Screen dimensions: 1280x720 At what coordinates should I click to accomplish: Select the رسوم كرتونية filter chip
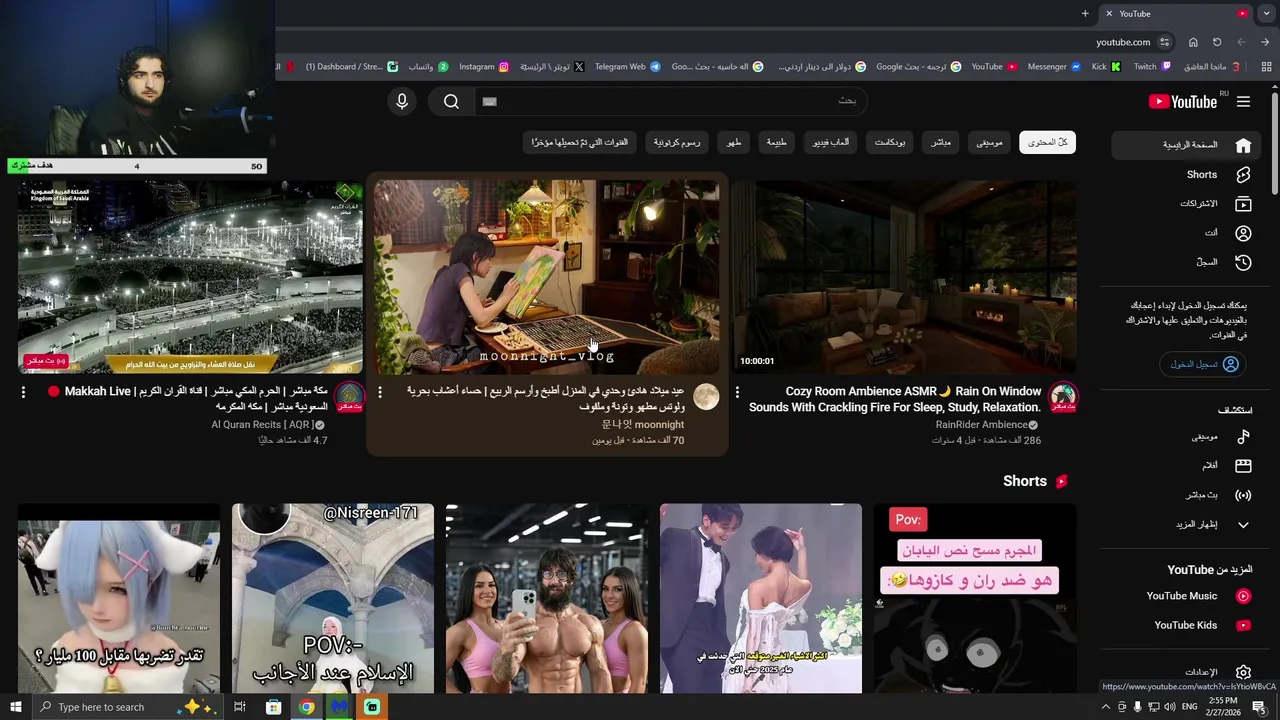click(677, 142)
